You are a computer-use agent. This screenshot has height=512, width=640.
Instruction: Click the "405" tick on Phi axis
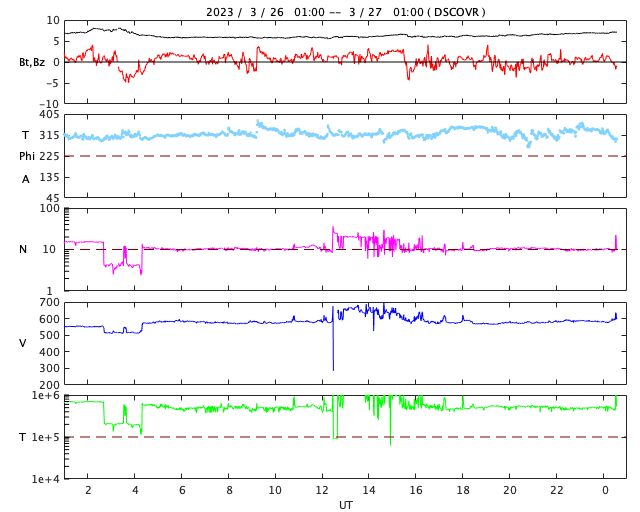[x=49, y=115]
